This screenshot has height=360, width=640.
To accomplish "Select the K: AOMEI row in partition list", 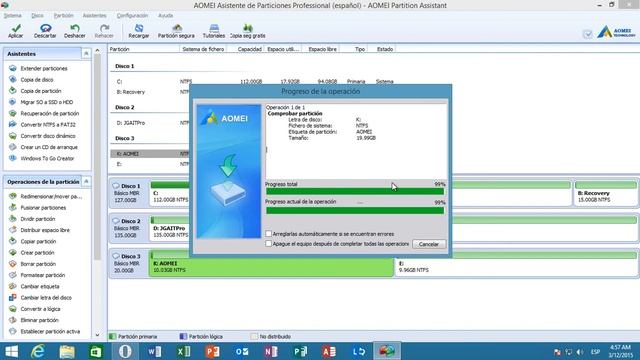I will pyautogui.click(x=149, y=154).
